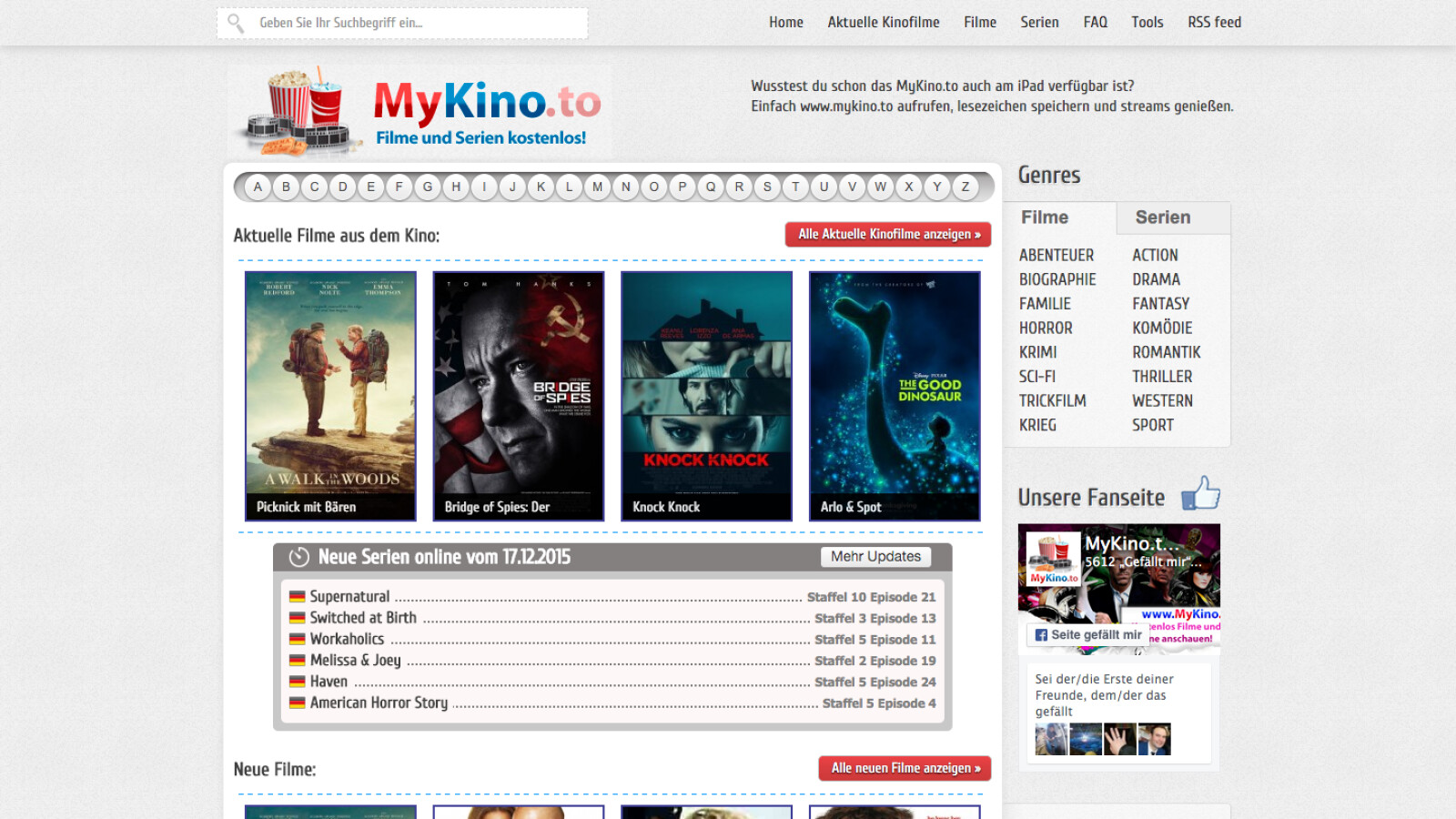
Task: Select KOMÖDIE genre
Action: point(1162,328)
